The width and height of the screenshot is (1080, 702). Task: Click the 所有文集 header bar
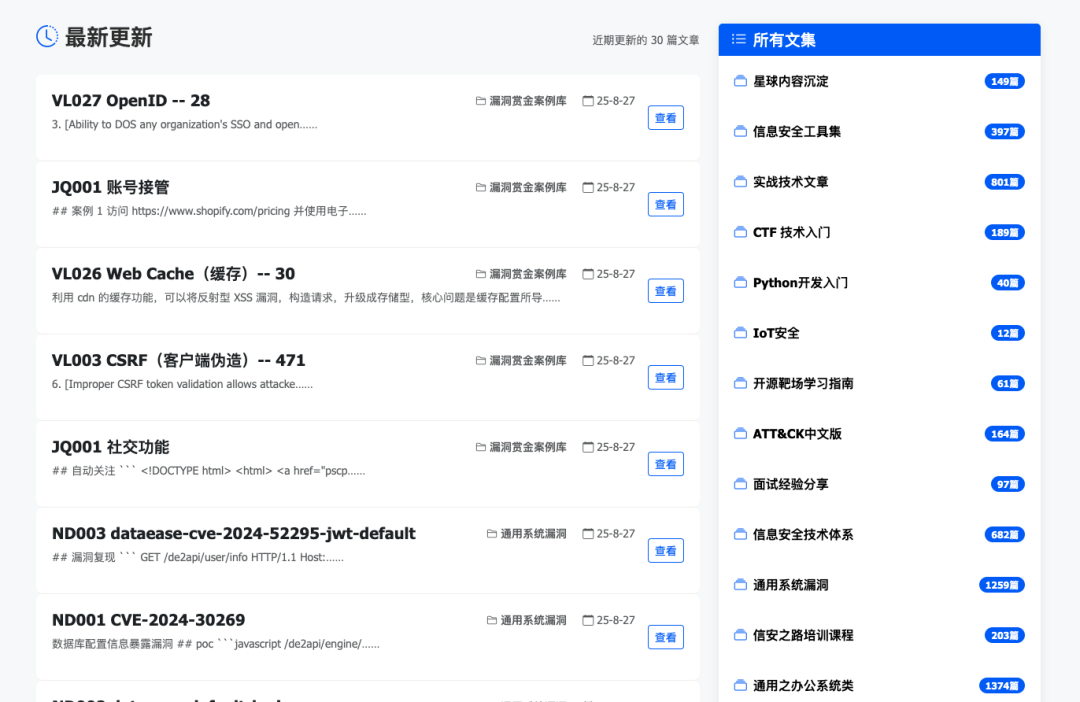[x=879, y=39]
